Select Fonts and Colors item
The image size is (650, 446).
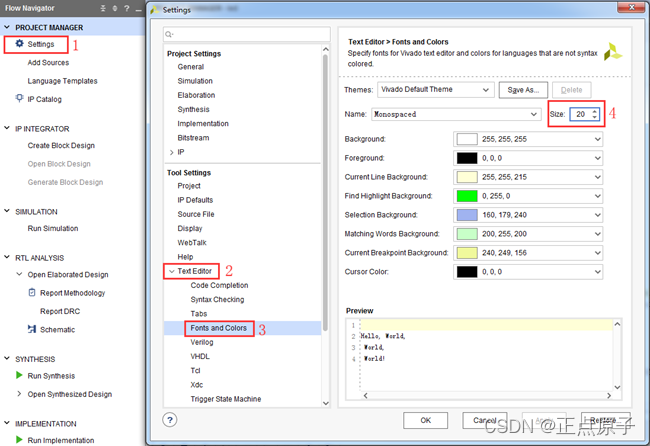click(x=218, y=328)
